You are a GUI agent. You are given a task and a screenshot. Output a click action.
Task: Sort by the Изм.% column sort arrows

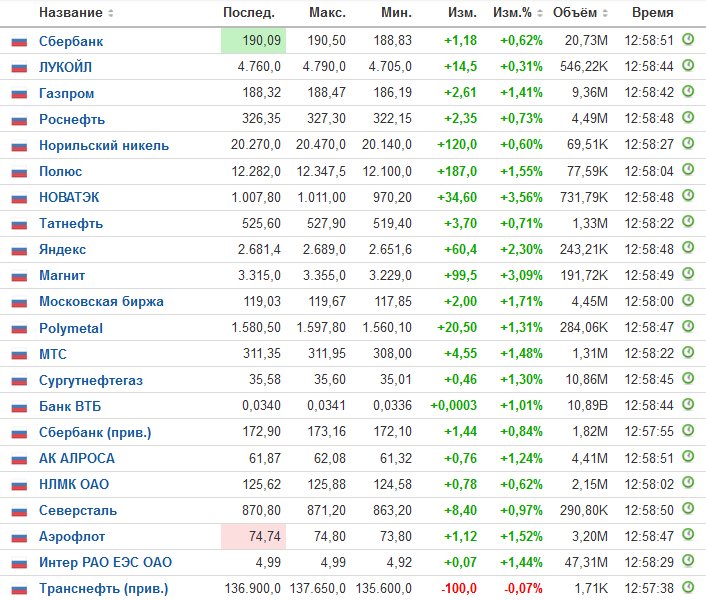540,13
